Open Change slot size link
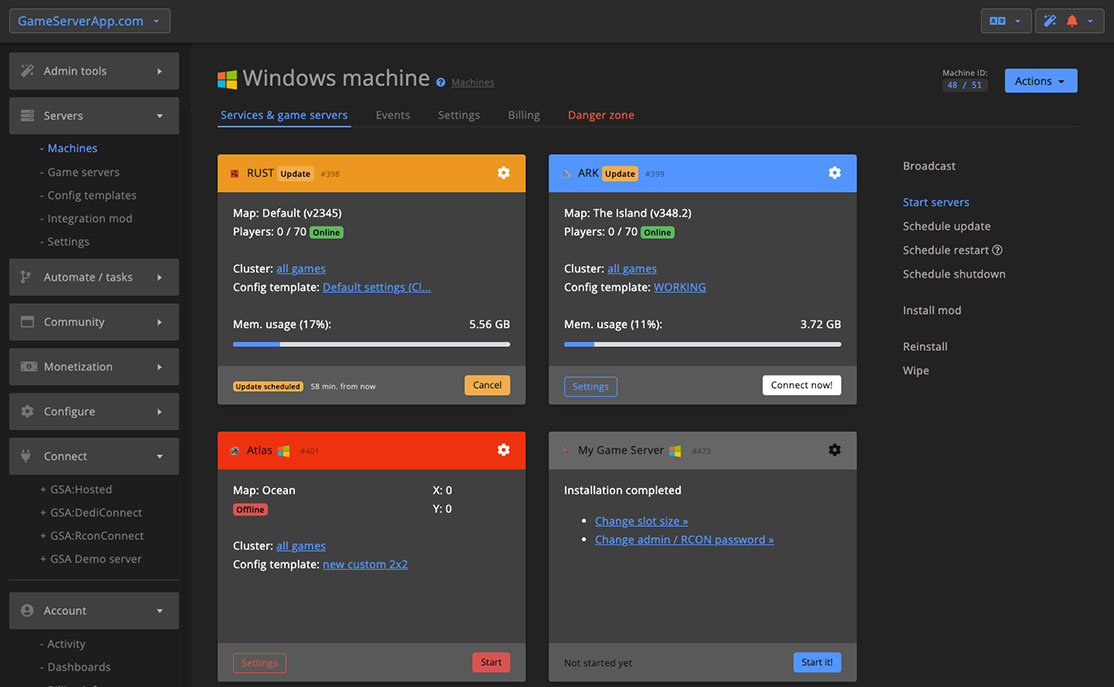 point(641,521)
